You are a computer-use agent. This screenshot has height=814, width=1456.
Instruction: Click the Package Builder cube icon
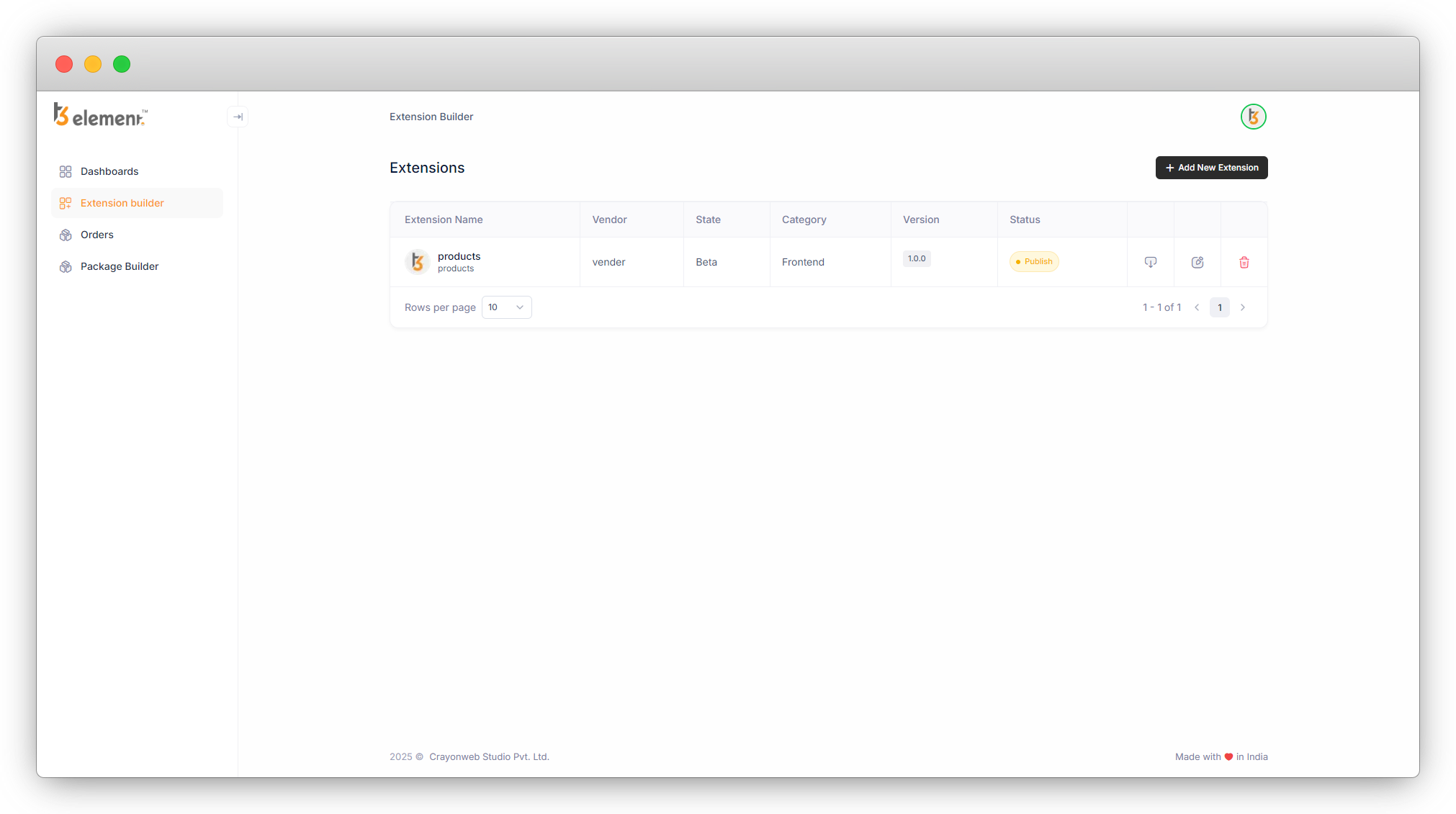[66, 266]
